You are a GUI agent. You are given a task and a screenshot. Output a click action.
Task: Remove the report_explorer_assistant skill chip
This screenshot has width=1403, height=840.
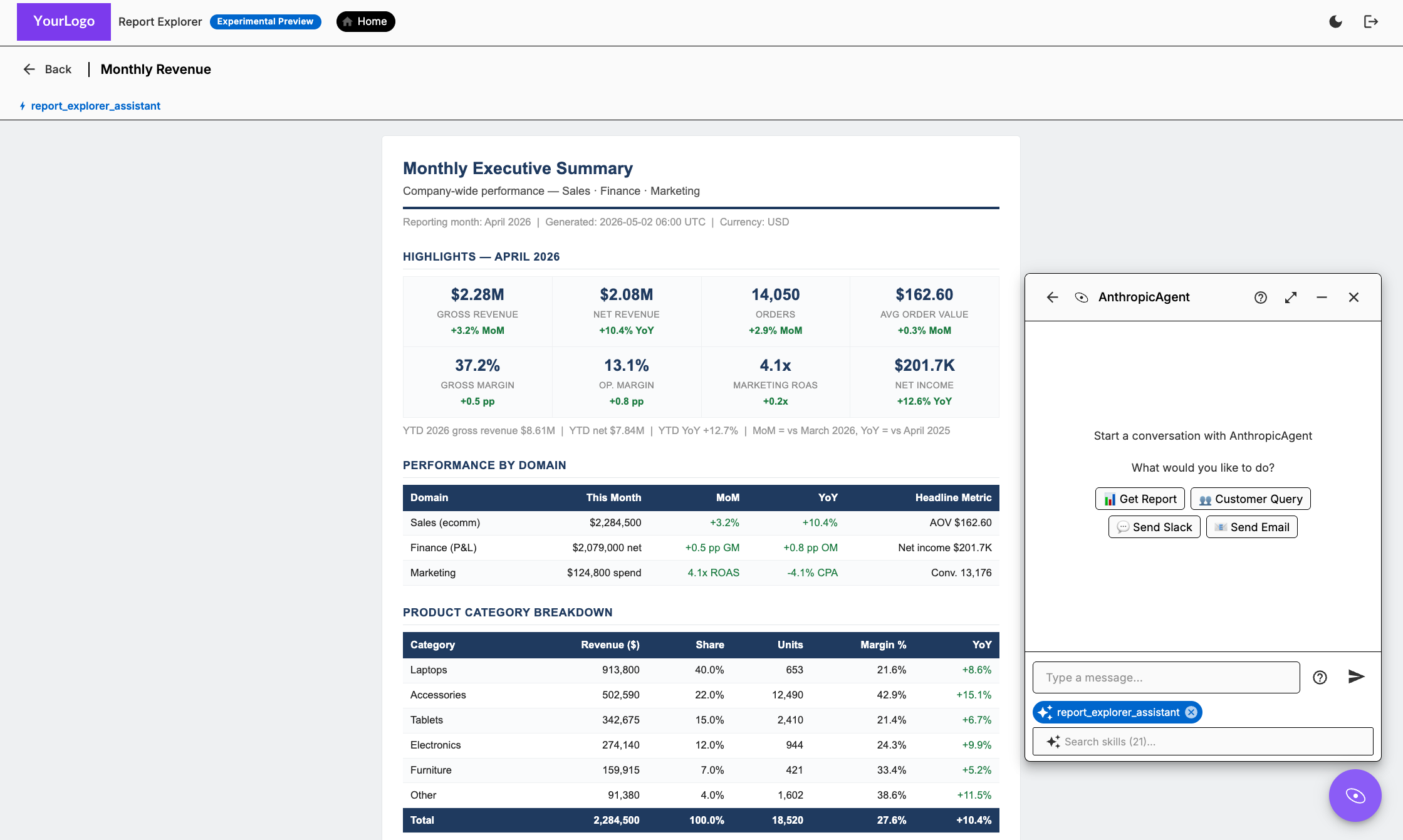point(1191,713)
